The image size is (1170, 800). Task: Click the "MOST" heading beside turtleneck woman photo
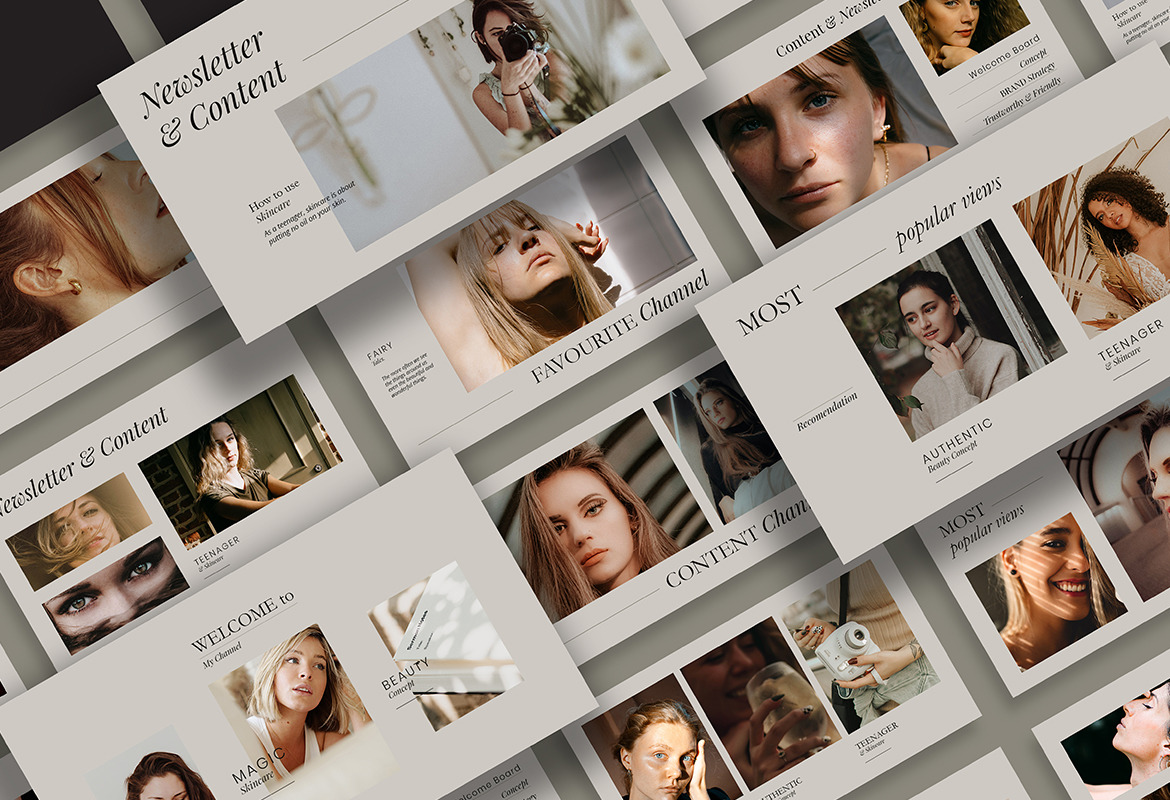point(769,310)
